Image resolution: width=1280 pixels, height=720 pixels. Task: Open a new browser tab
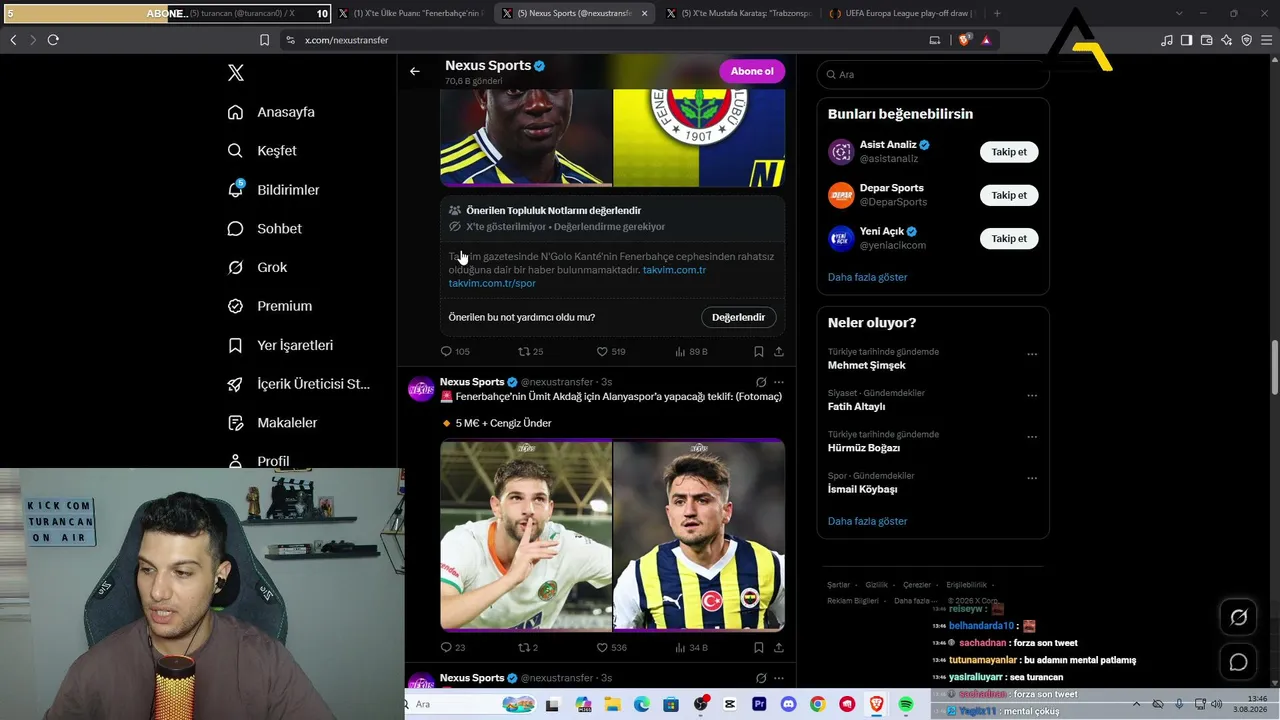tap(997, 13)
